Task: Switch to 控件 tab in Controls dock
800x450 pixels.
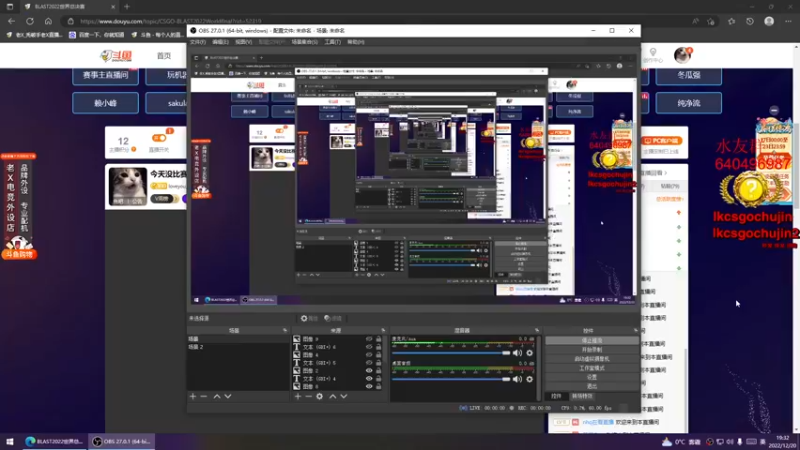Action: coord(556,396)
